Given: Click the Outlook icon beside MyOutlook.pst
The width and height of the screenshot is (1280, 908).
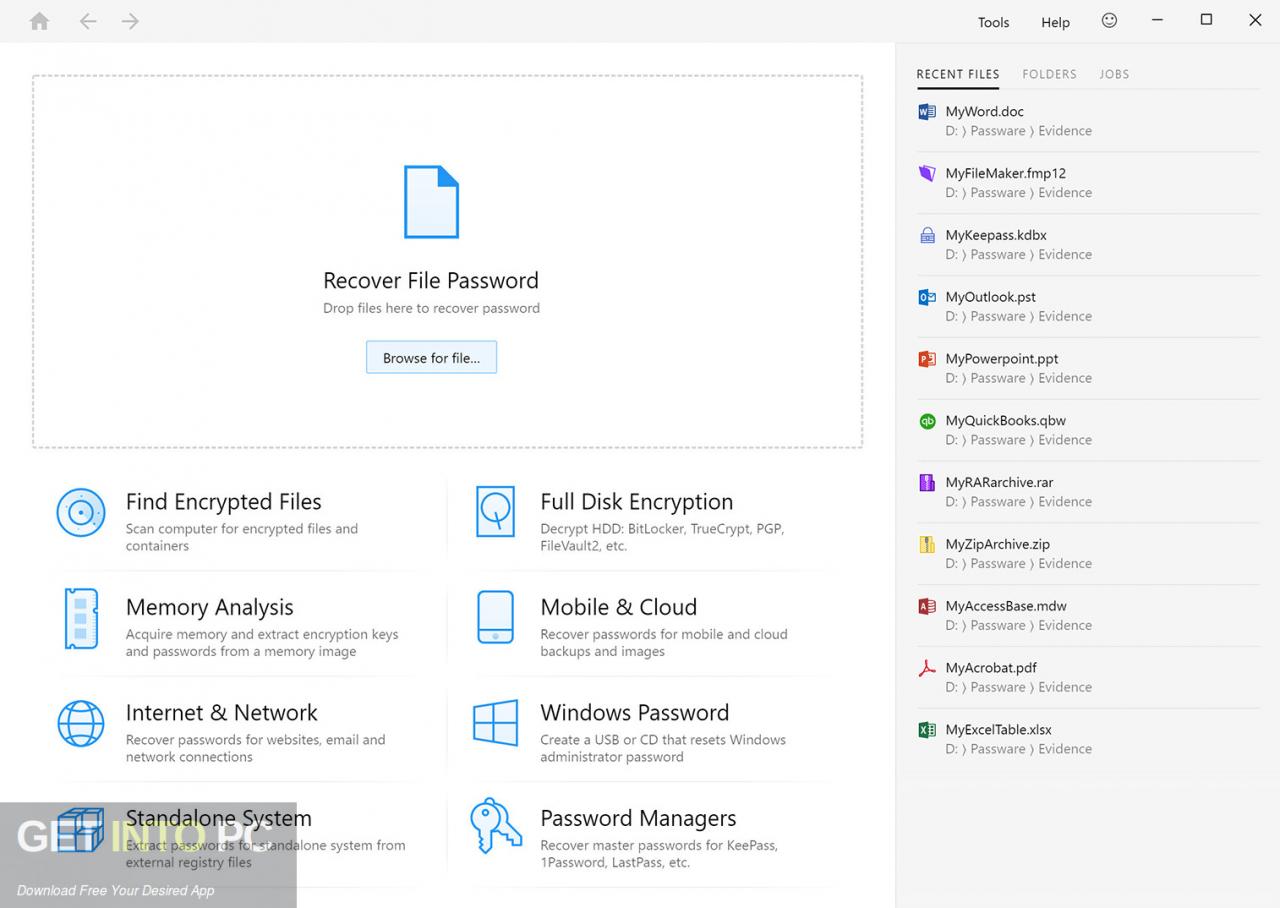Looking at the screenshot, I should coord(927,297).
